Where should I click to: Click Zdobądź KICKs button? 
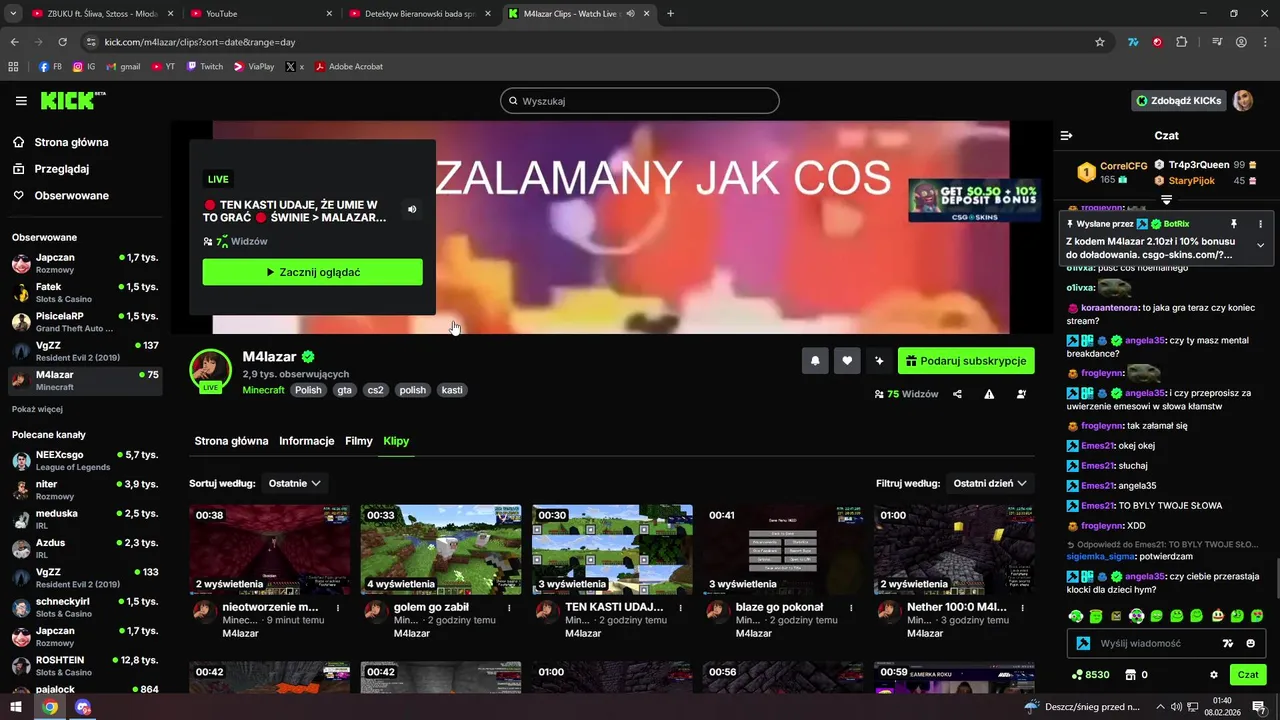coord(1179,101)
